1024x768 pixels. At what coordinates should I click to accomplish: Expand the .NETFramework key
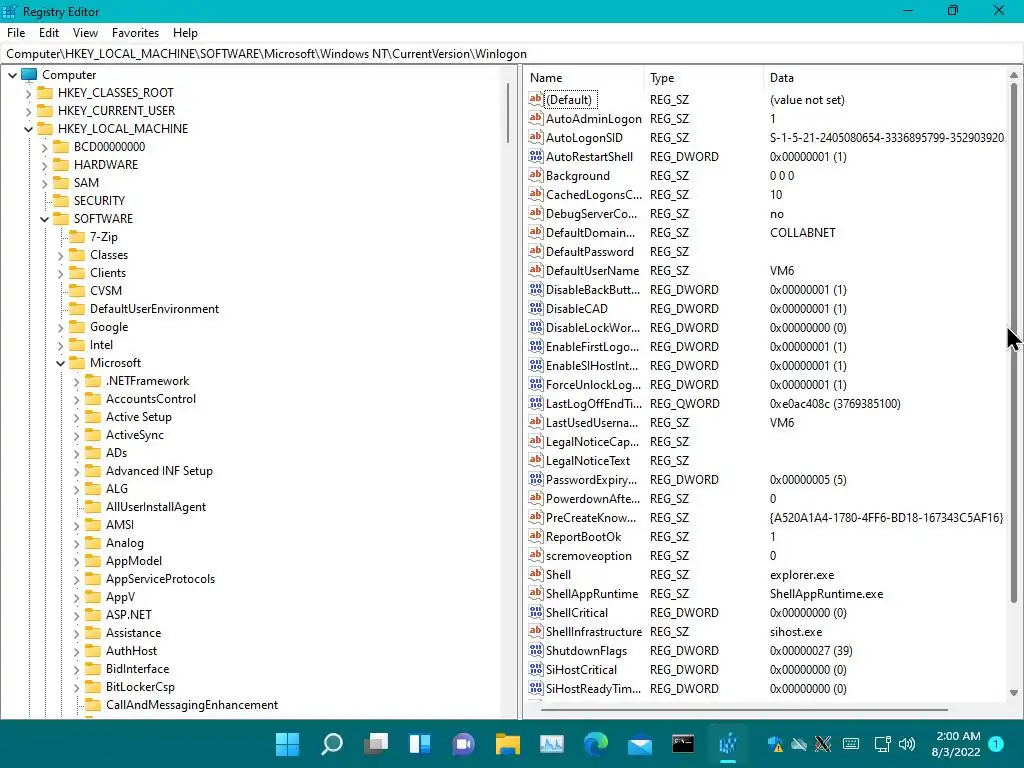click(76, 381)
